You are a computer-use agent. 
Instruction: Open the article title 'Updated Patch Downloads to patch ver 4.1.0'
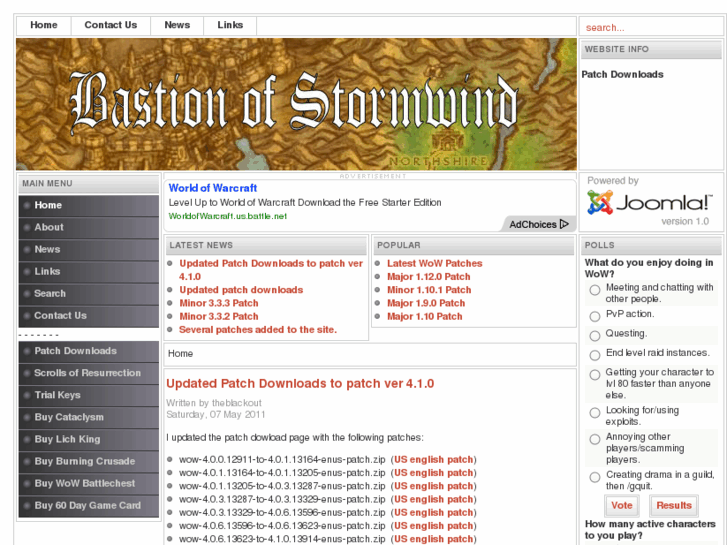[300, 384]
